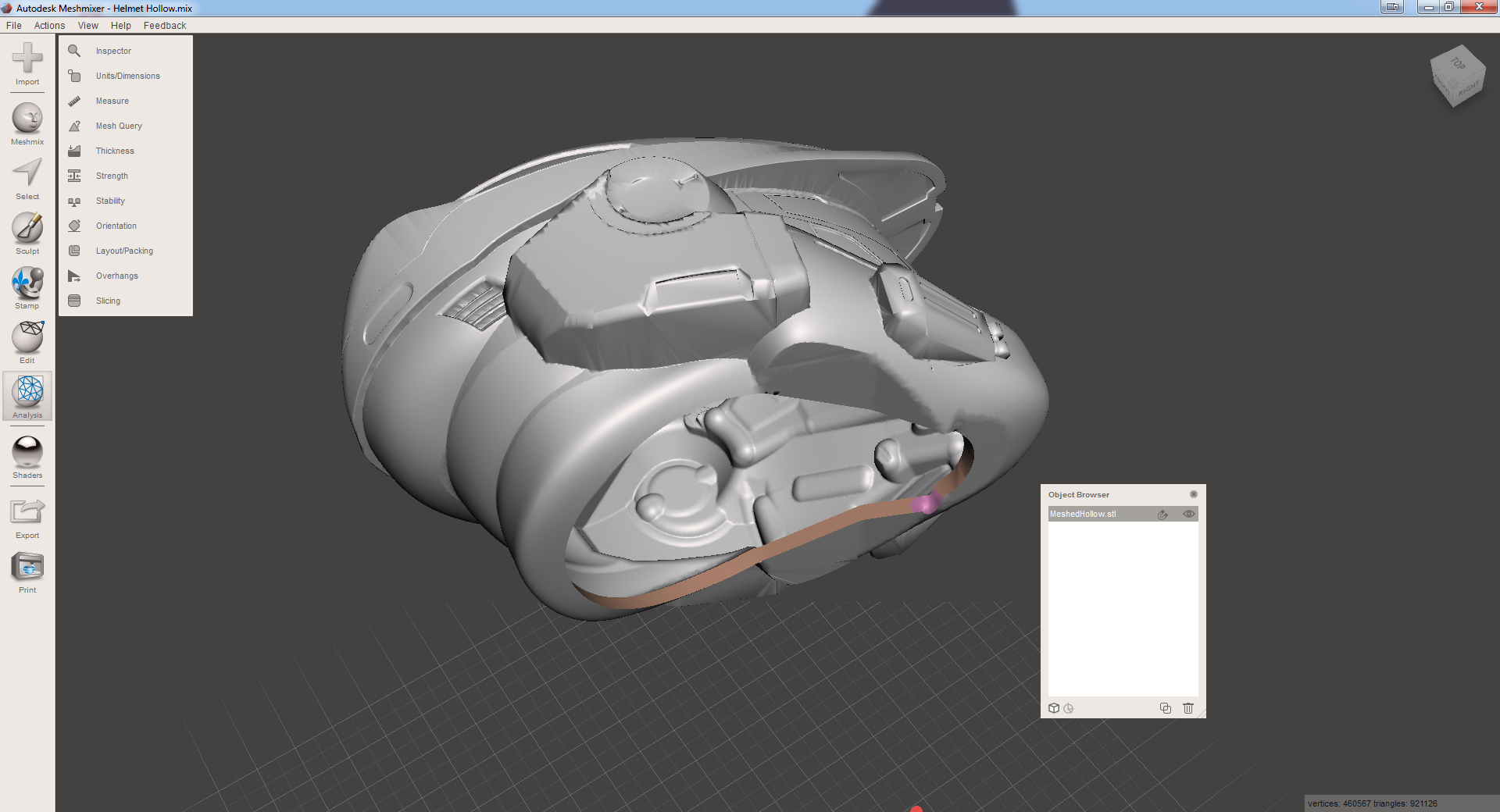
Task: Open the Edit tools panel
Action: pos(27,341)
